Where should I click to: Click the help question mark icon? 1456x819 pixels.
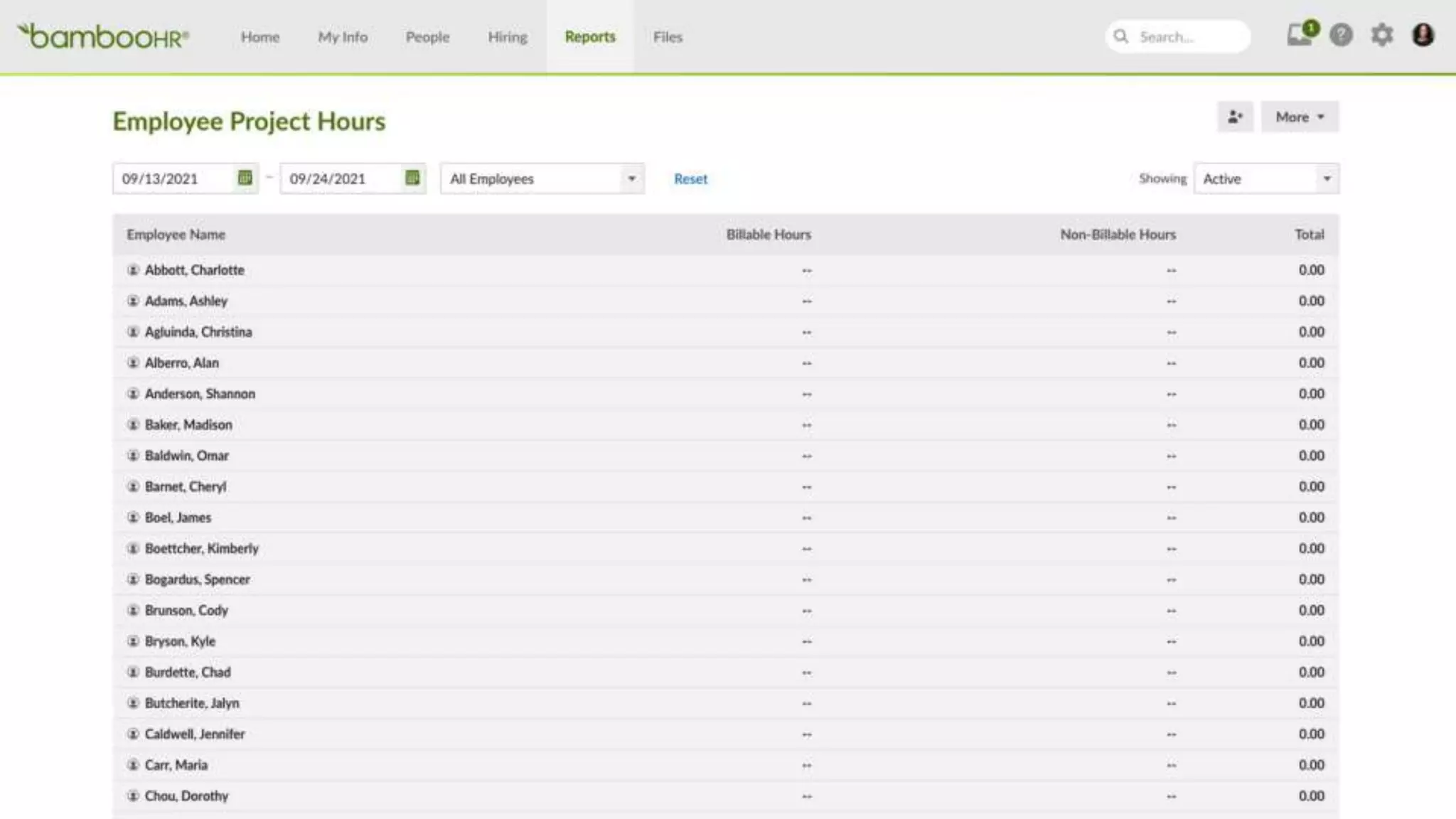click(1341, 35)
